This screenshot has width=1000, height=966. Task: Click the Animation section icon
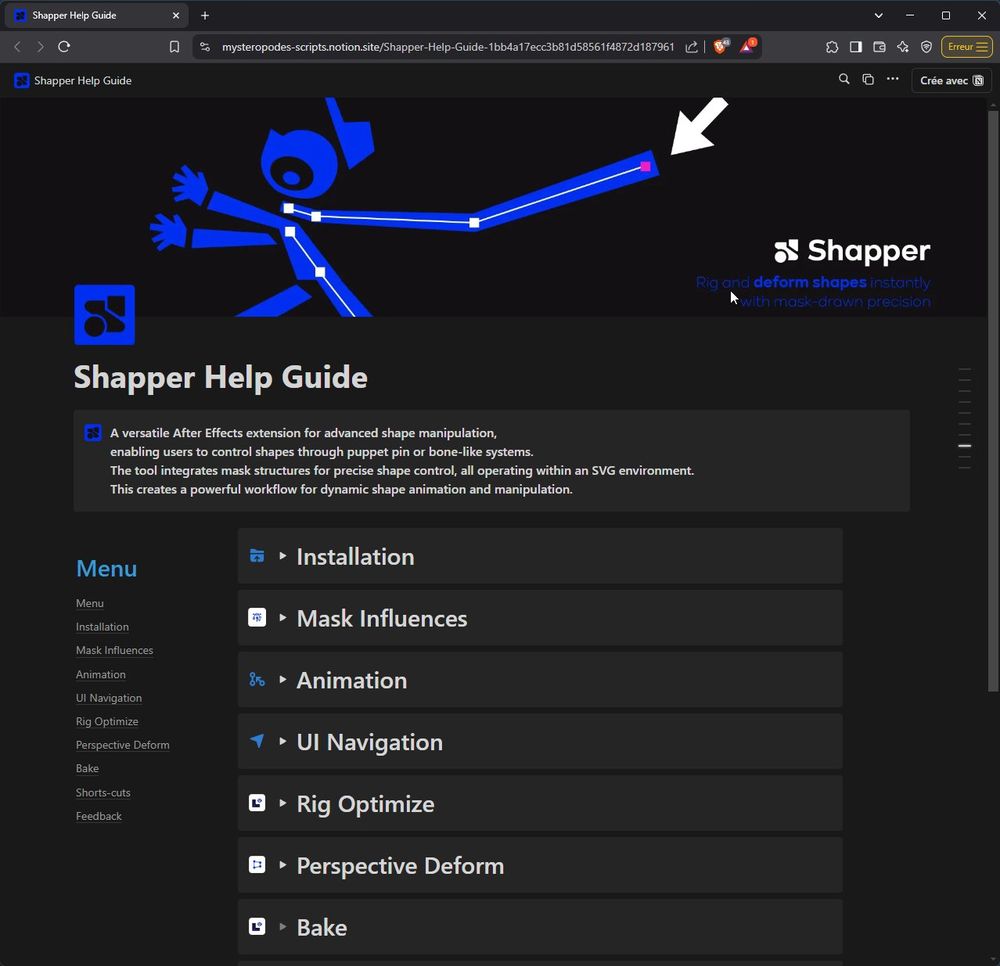[257, 679]
